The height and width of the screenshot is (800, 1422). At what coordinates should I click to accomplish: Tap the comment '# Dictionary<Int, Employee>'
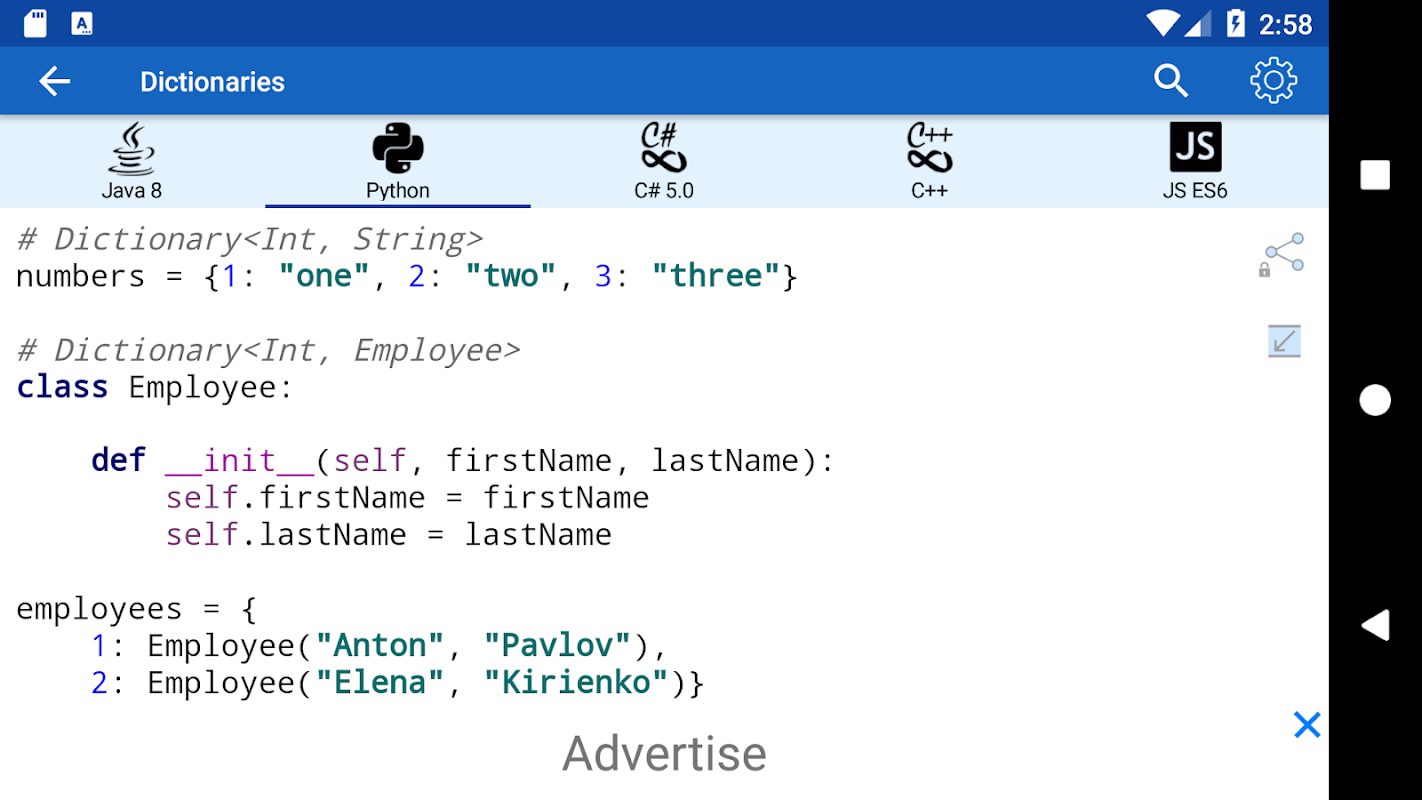coord(269,350)
